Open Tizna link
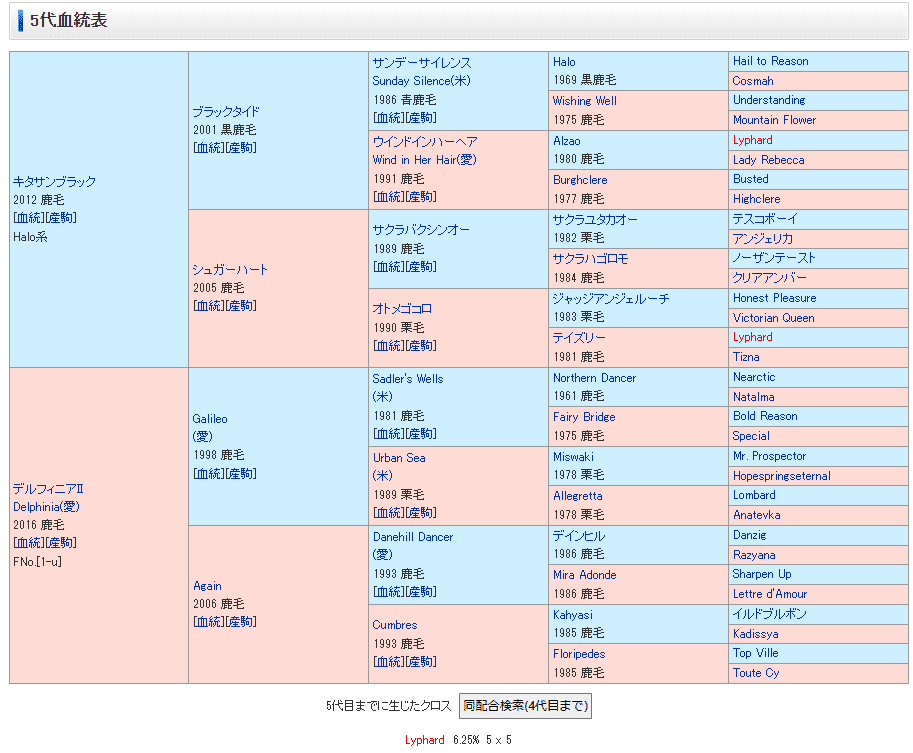 [x=746, y=357]
